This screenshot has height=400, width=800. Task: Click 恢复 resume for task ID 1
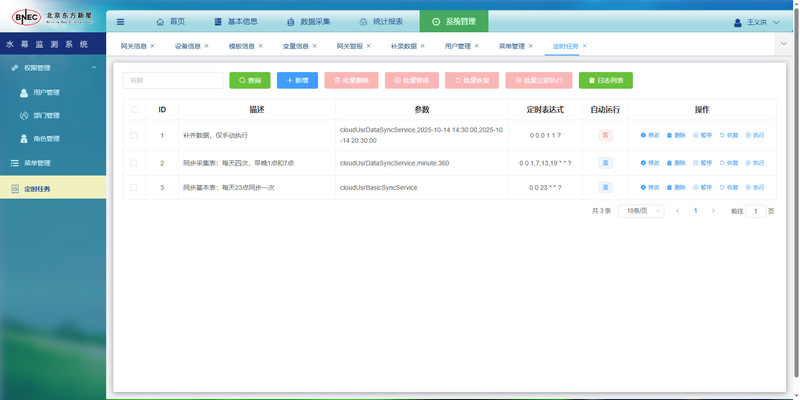[729, 135]
